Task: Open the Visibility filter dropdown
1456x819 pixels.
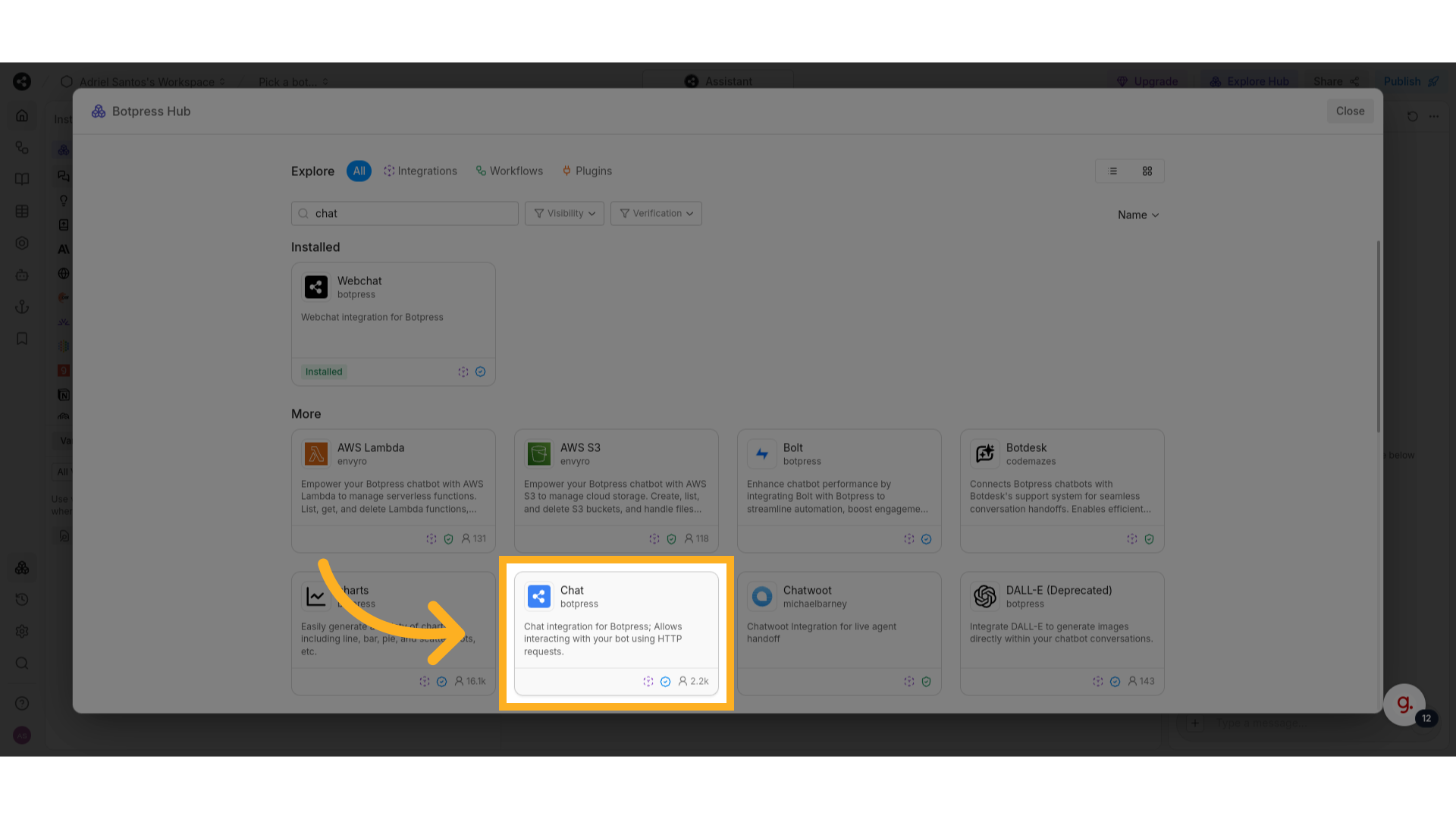Action: [x=564, y=213]
